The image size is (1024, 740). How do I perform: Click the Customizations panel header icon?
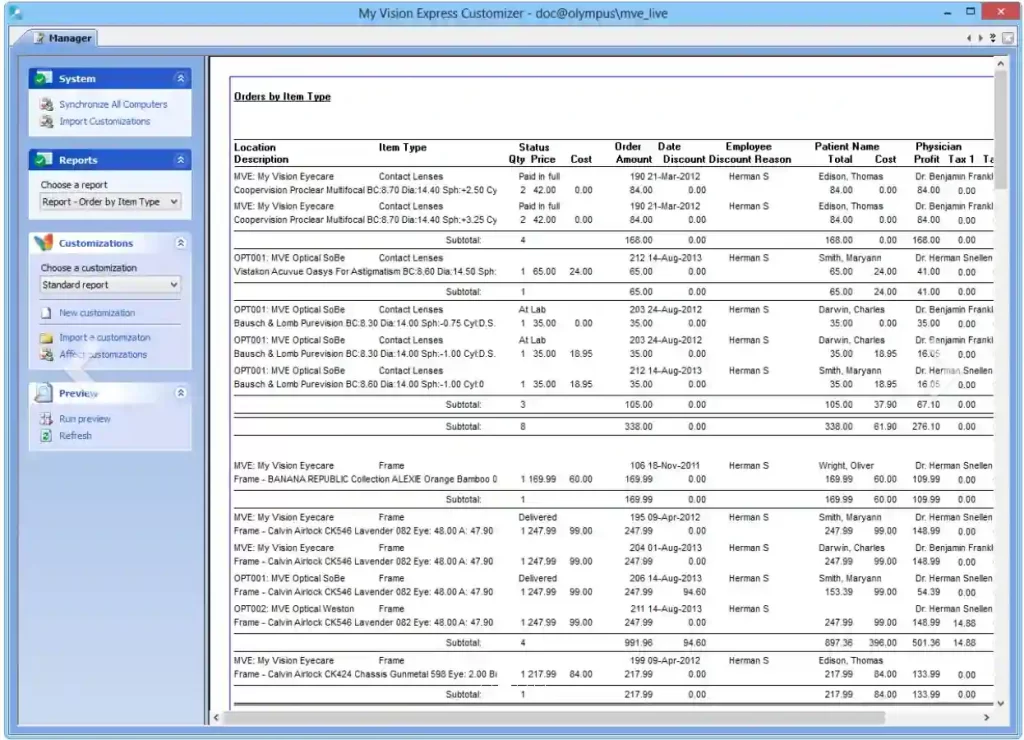tap(44, 242)
